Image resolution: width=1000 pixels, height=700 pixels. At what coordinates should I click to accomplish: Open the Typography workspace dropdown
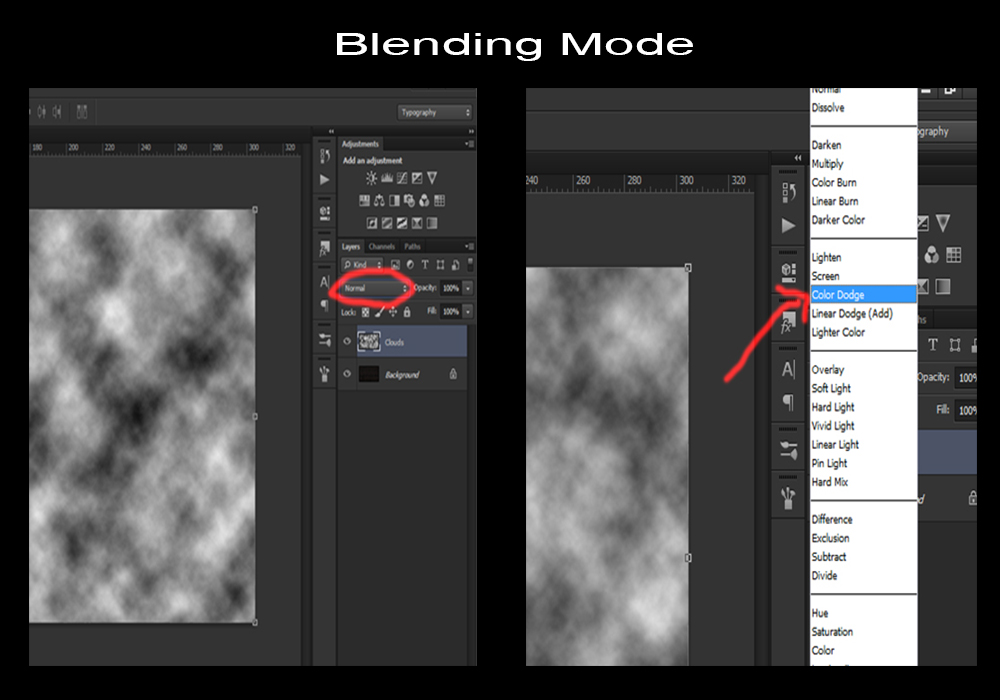tap(435, 112)
